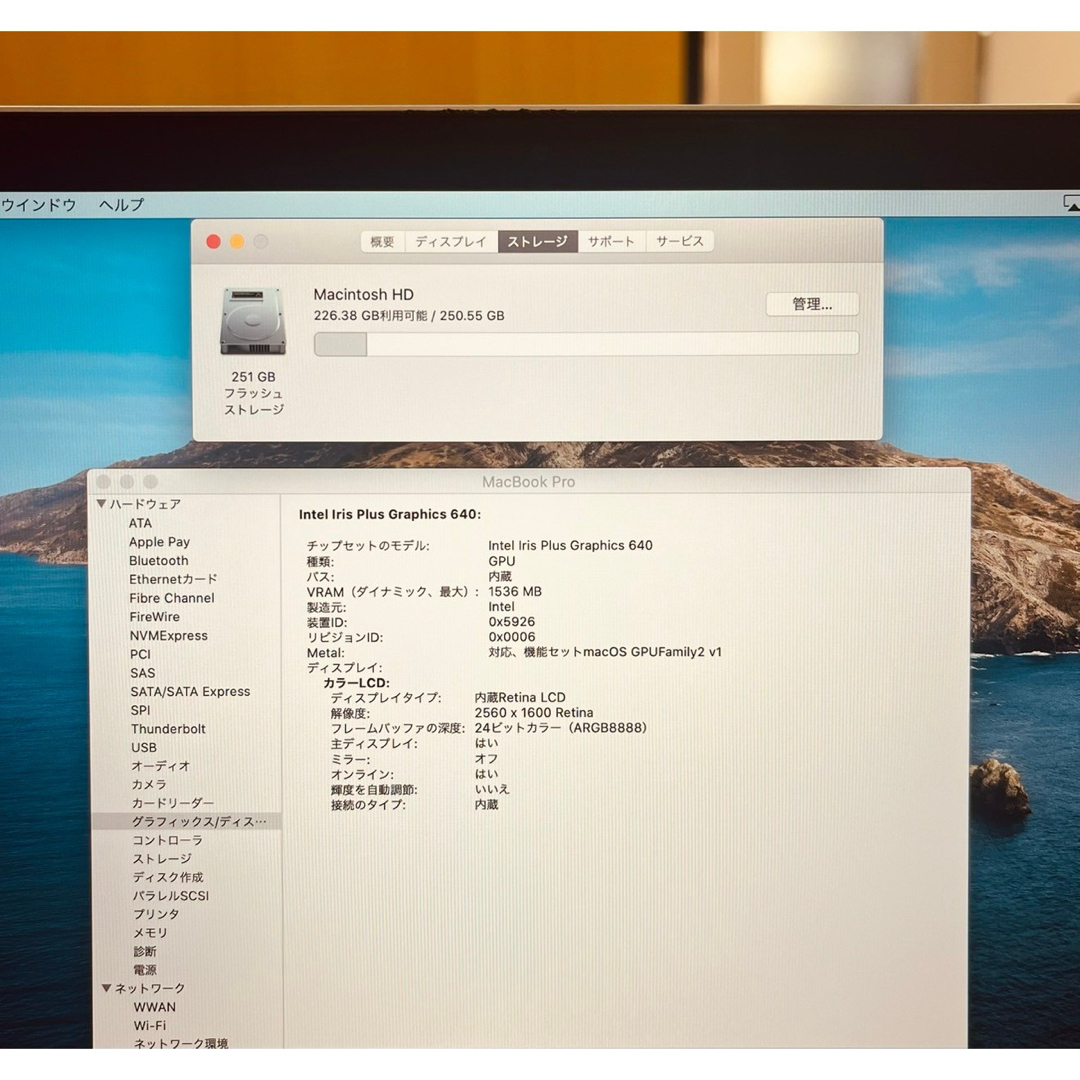Select SAS in the sidebar
The height and width of the screenshot is (1080, 1080).
coord(143,673)
